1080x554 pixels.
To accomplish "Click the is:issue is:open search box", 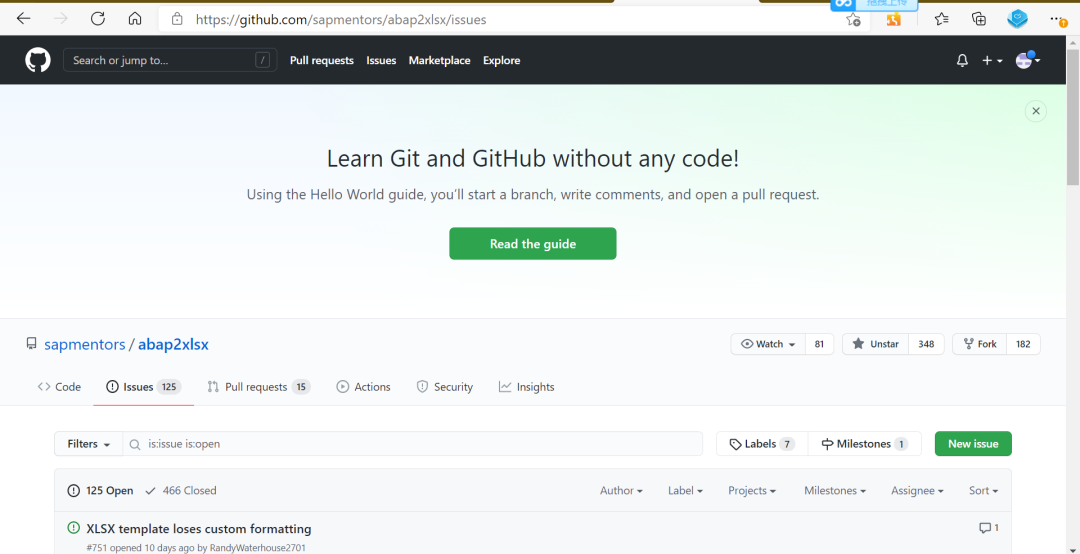I will pyautogui.click(x=413, y=444).
